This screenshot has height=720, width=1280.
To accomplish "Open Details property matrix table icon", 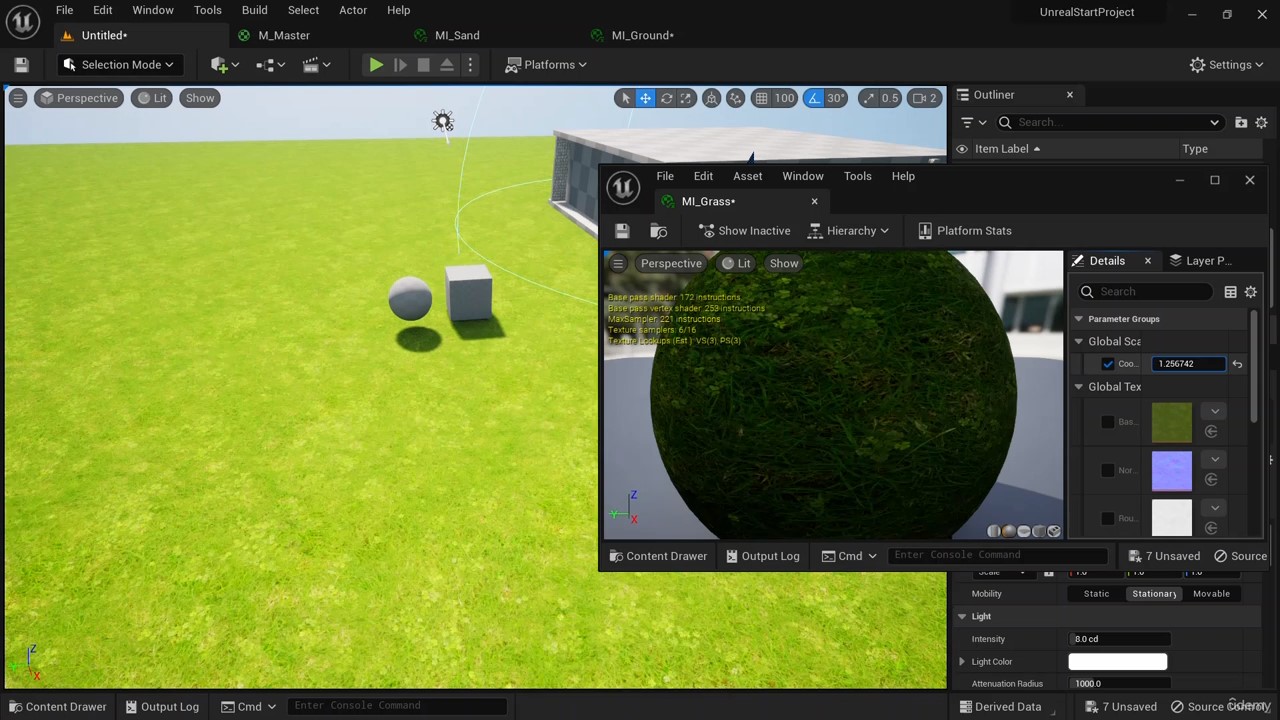I will (1230, 292).
